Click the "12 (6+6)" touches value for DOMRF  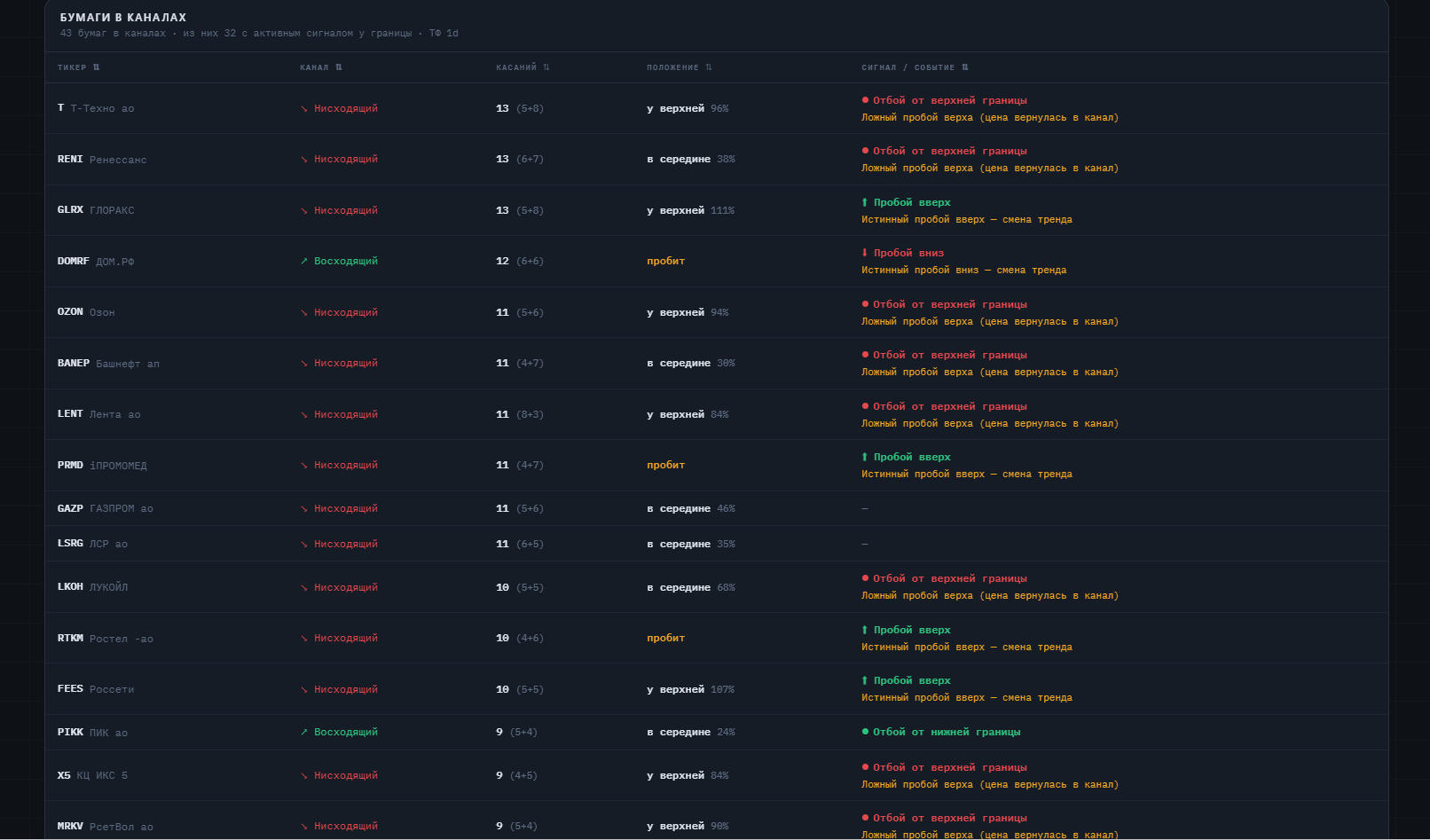pyautogui.click(x=520, y=262)
